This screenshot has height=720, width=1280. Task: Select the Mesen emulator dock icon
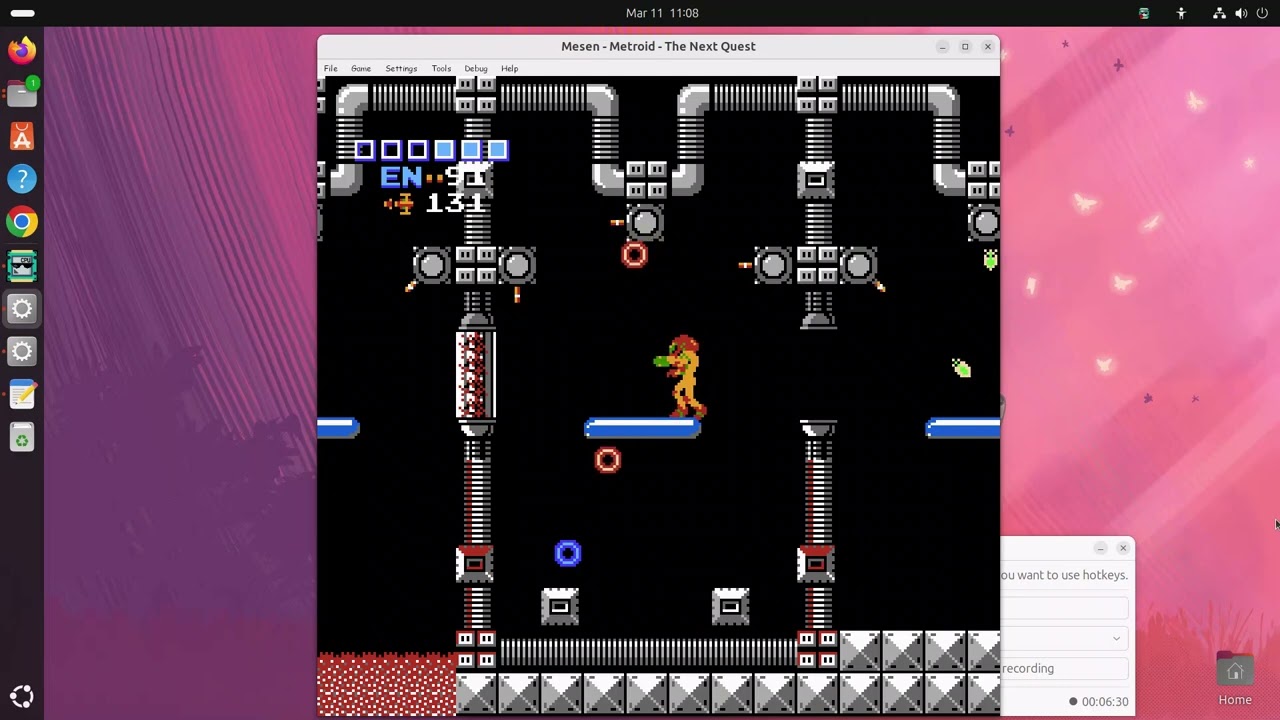[x=22, y=265]
